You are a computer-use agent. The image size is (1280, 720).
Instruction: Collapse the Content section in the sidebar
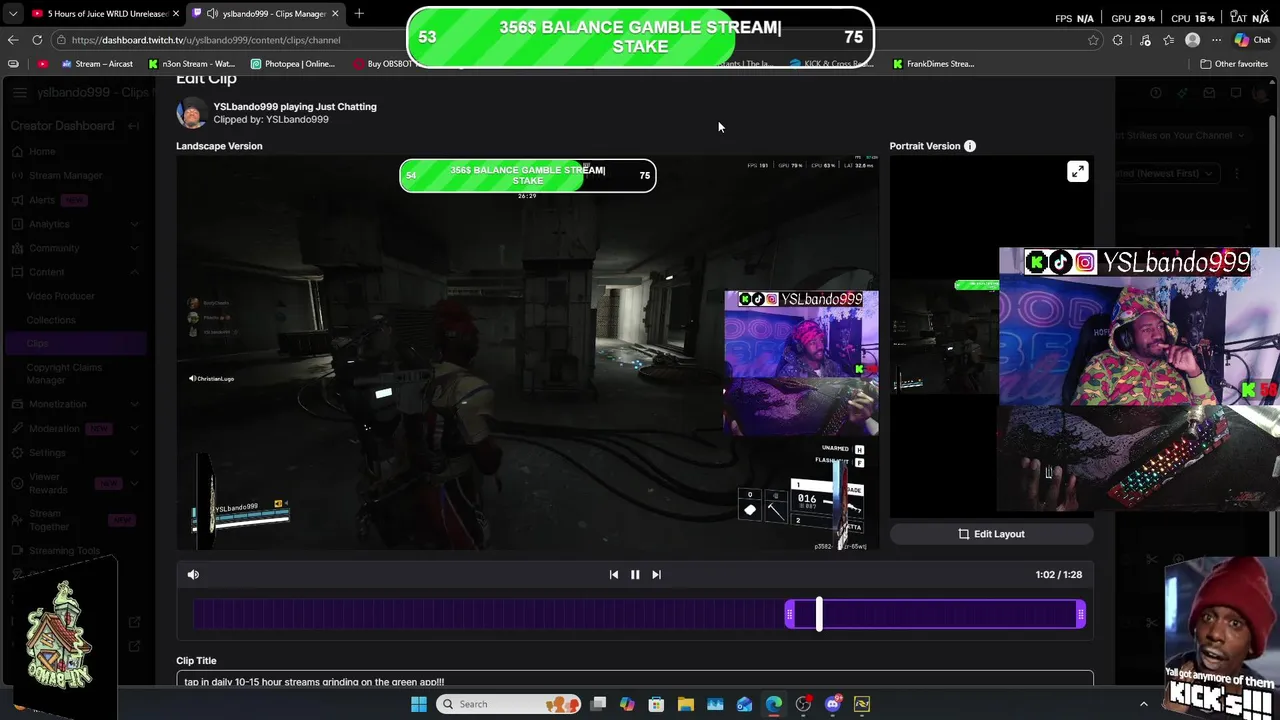click(x=75, y=272)
